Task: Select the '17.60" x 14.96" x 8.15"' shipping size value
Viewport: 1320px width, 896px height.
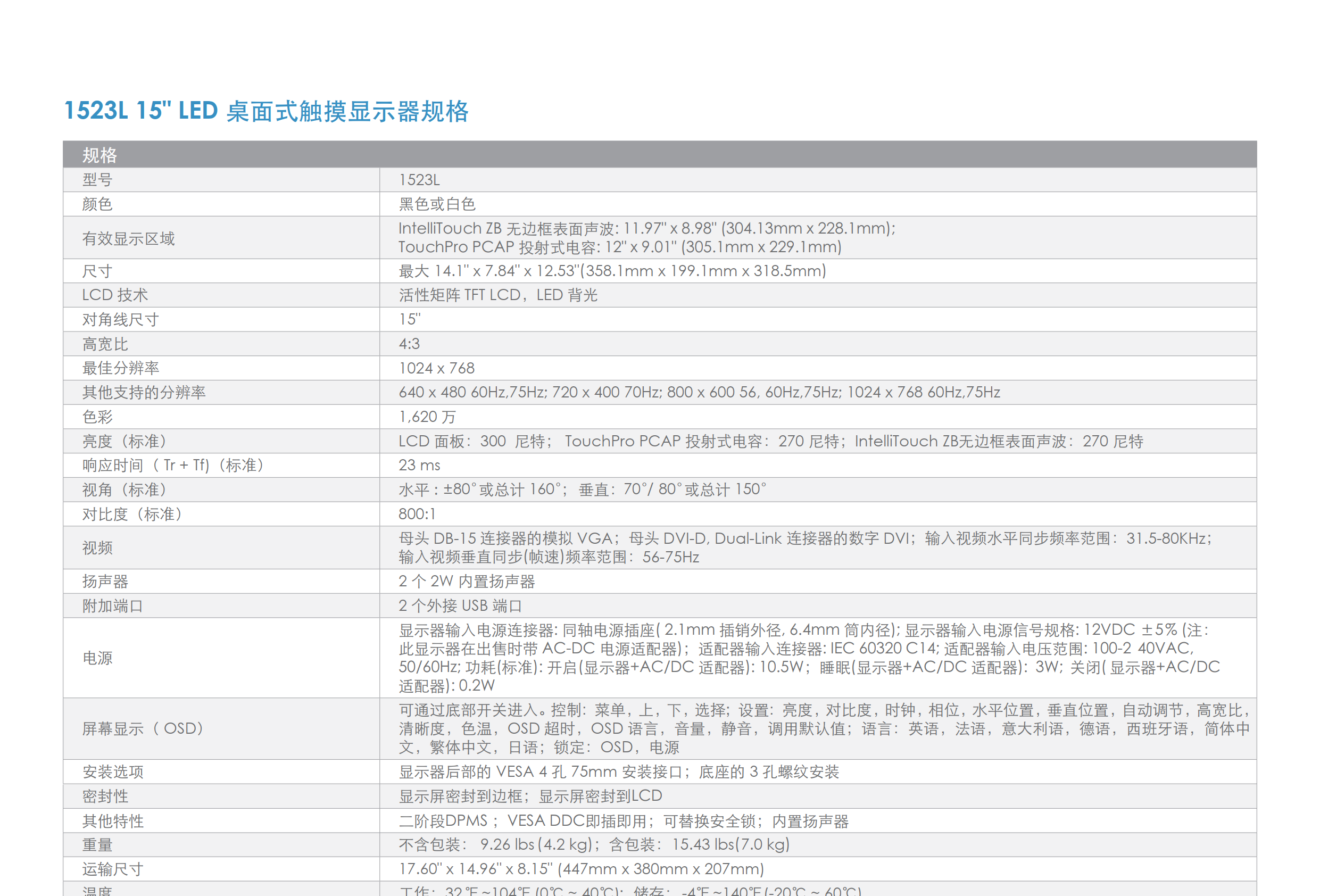Action: point(582,869)
